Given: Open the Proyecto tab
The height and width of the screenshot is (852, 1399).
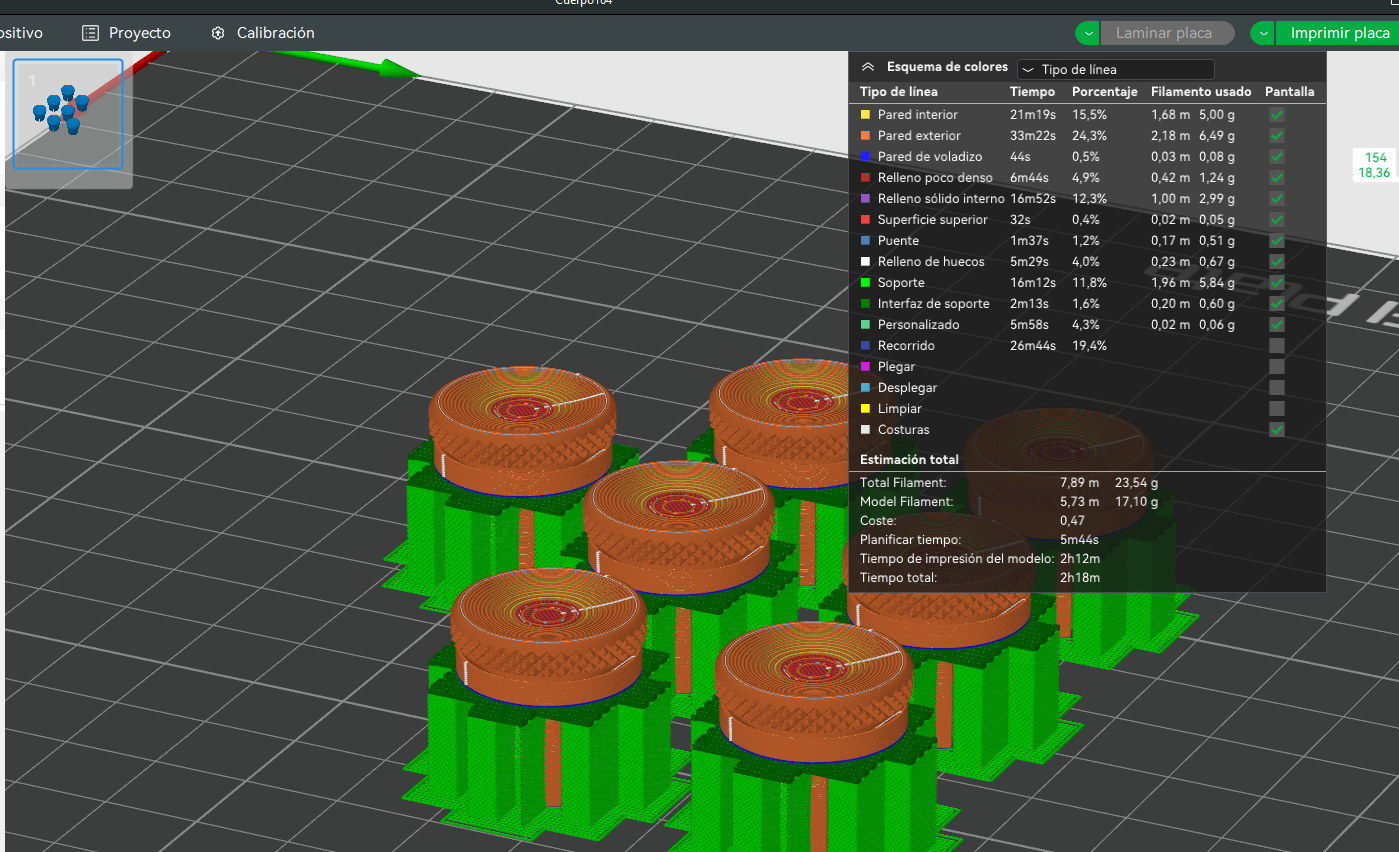Looking at the screenshot, I should (126, 33).
